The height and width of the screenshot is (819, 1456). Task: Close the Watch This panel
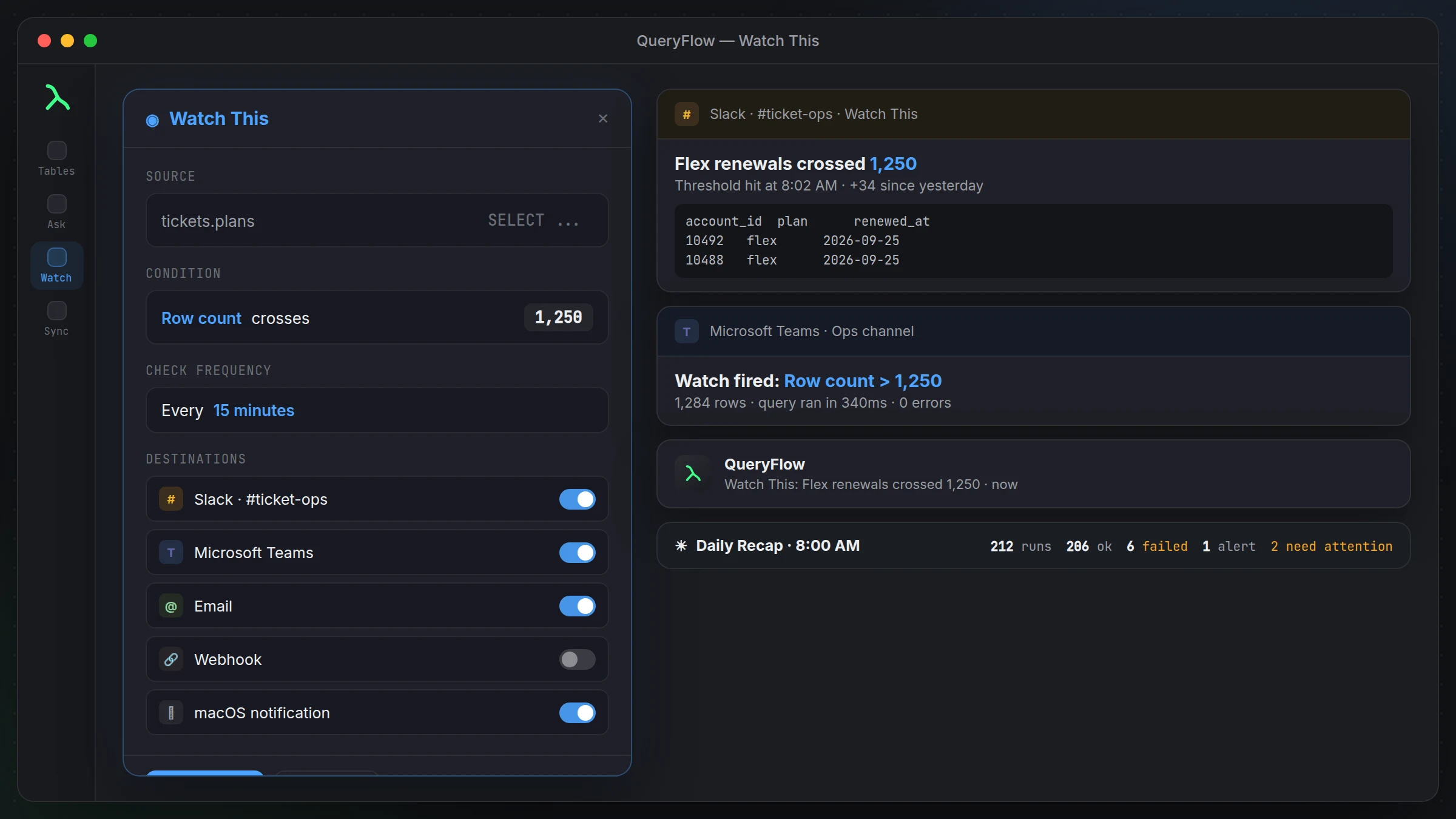tap(602, 119)
